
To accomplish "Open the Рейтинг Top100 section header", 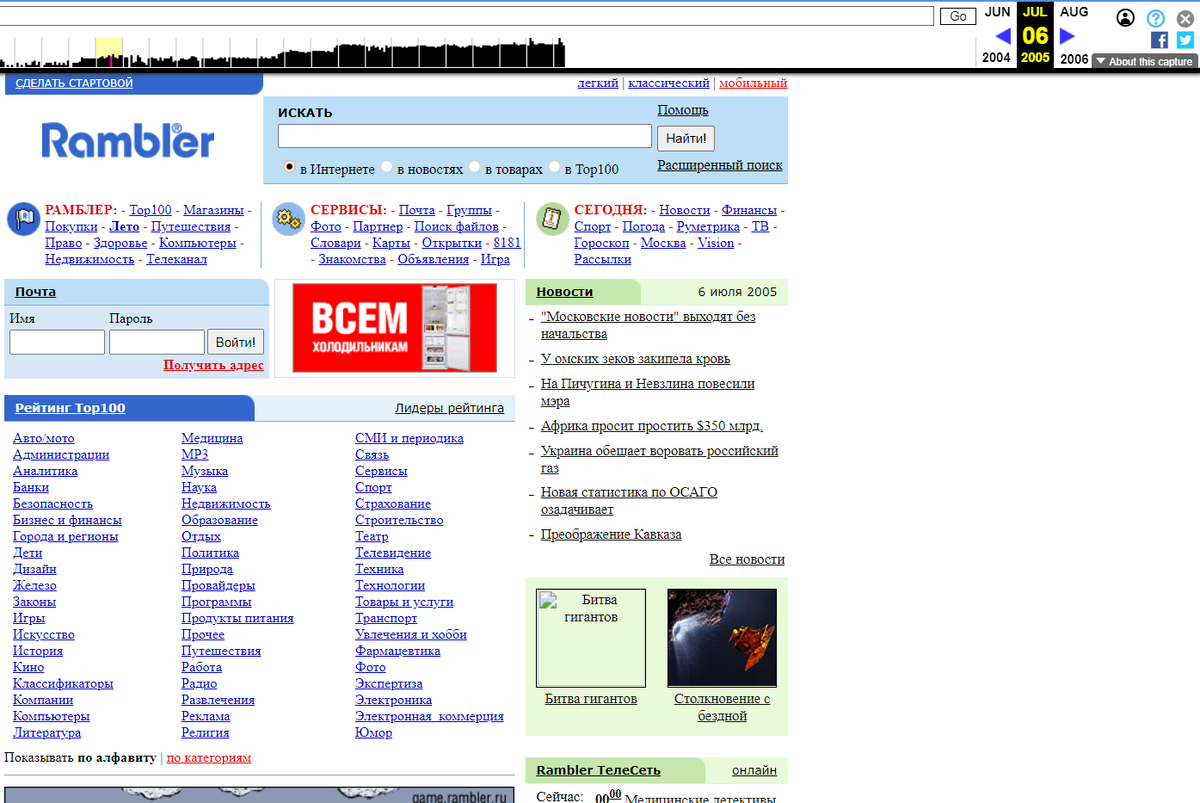I will (x=70, y=408).
